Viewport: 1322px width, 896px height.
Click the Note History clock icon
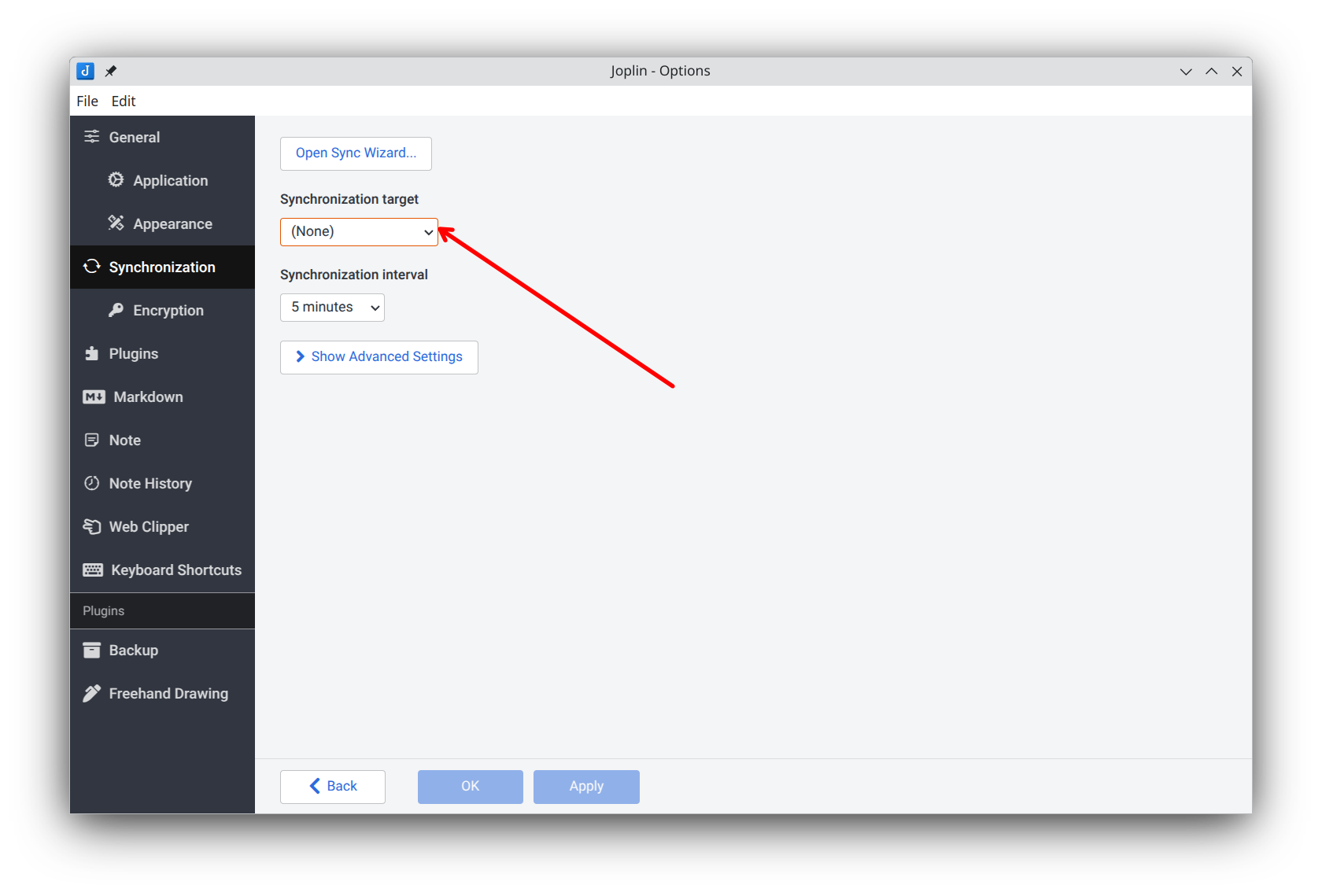[x=92, y=483]
